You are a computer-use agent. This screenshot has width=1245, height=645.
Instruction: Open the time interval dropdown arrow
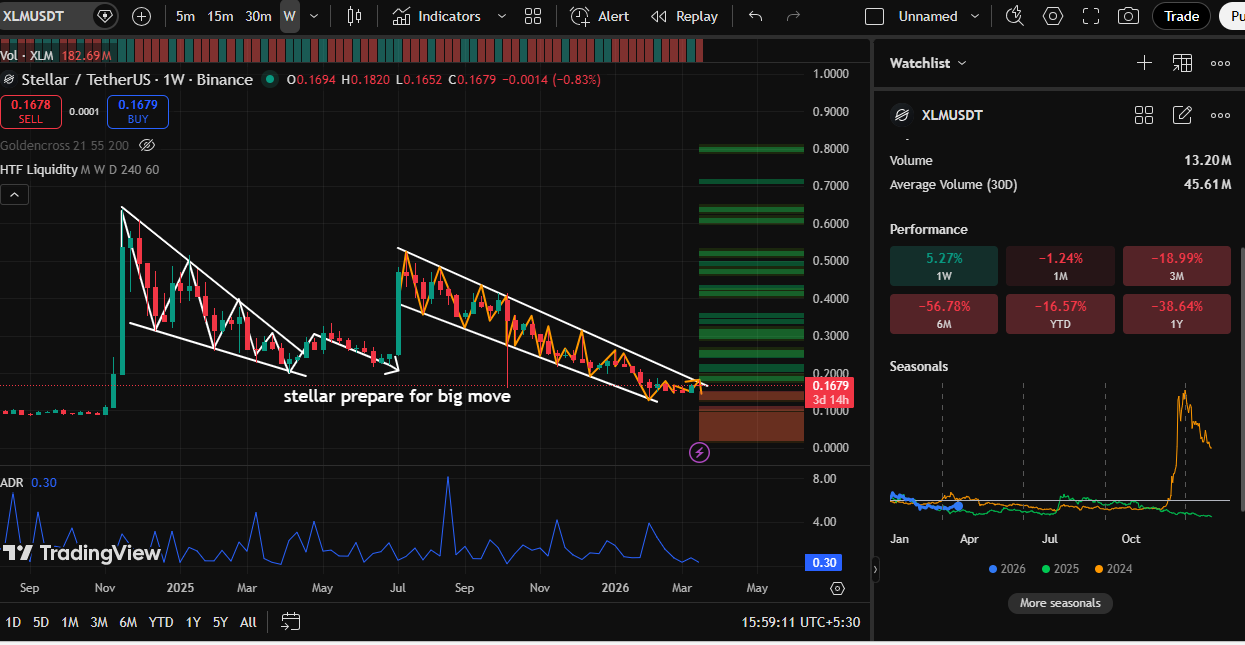pyautogui.click(x=315, y=16)
